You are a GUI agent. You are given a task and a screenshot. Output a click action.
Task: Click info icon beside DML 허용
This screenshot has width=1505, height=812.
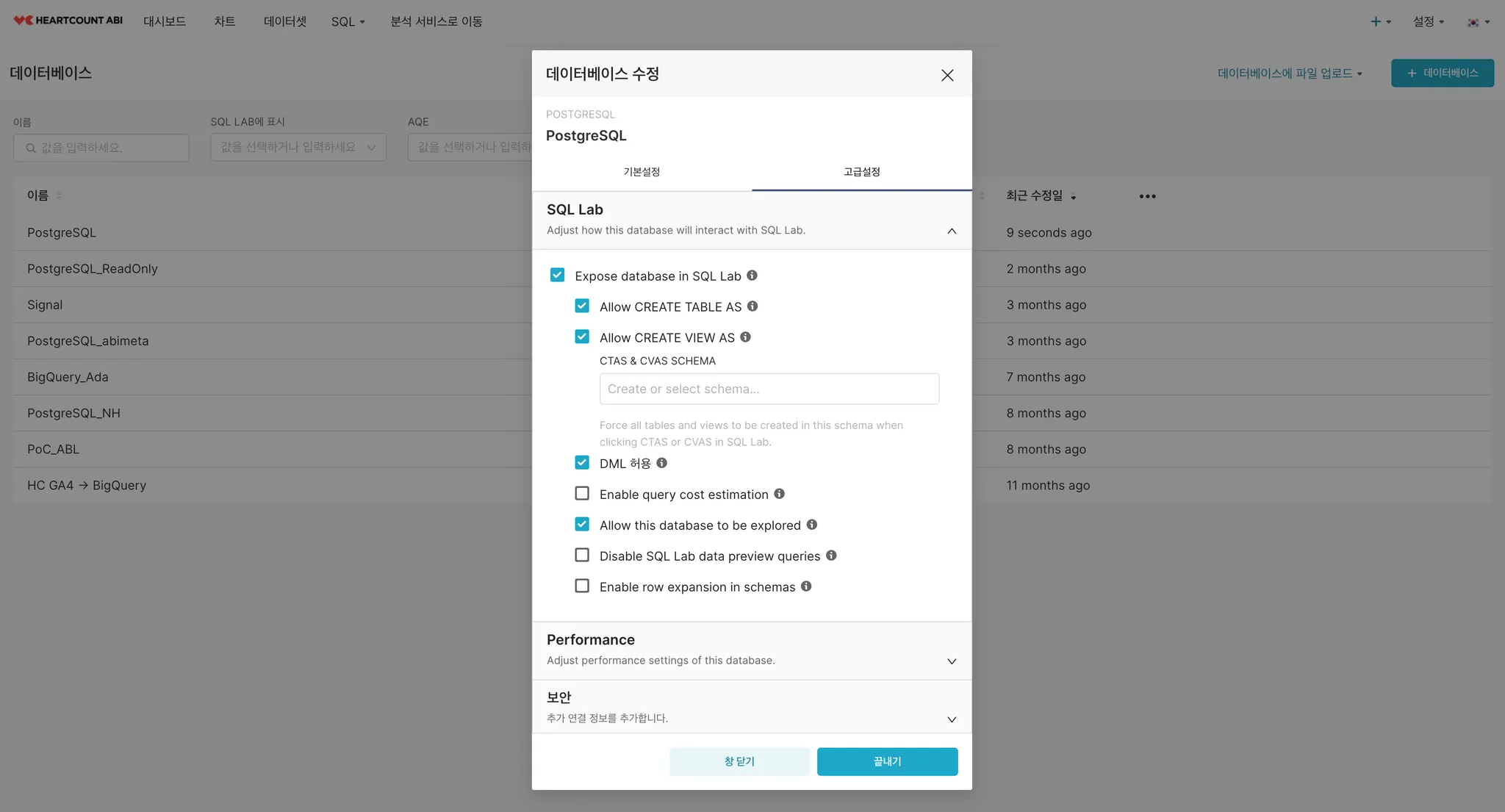click(x=661, y=463)
